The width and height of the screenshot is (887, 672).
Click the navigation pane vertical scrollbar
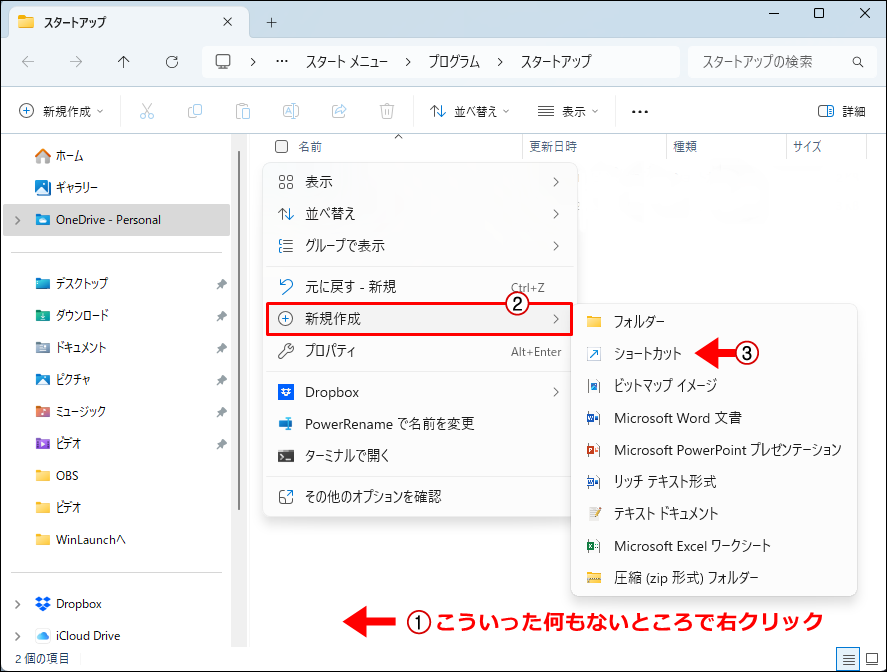click(x=238, y=330)
